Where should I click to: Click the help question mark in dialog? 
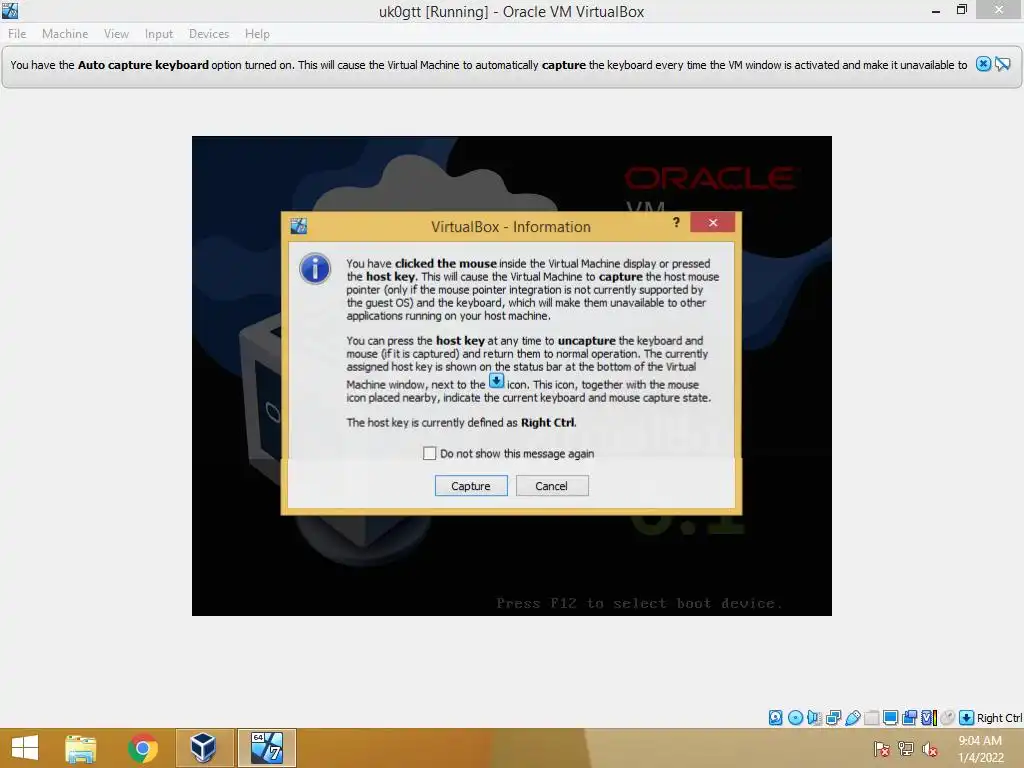pos(676,223)
